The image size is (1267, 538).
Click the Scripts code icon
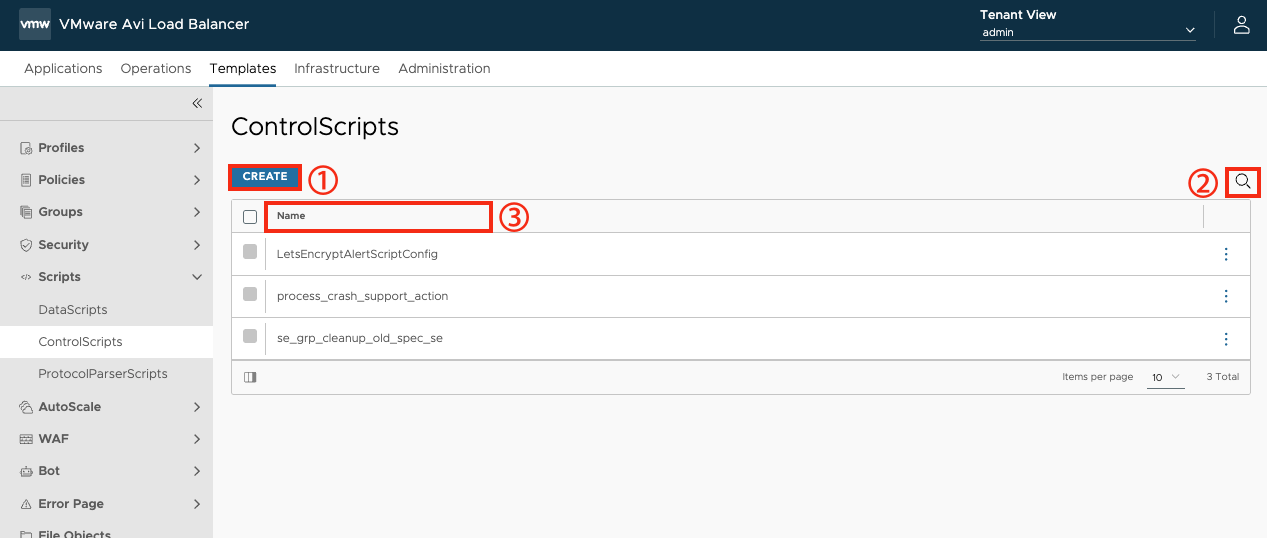click(x=27, y=277)
